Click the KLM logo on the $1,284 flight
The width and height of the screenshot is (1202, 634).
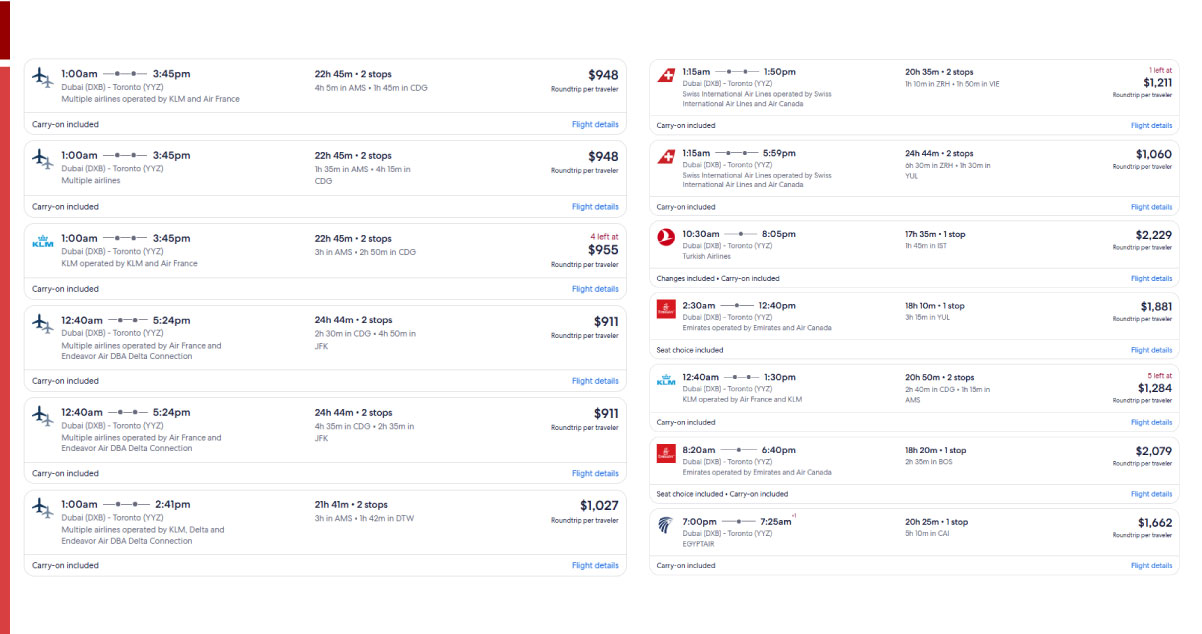[x=666, y=380]
